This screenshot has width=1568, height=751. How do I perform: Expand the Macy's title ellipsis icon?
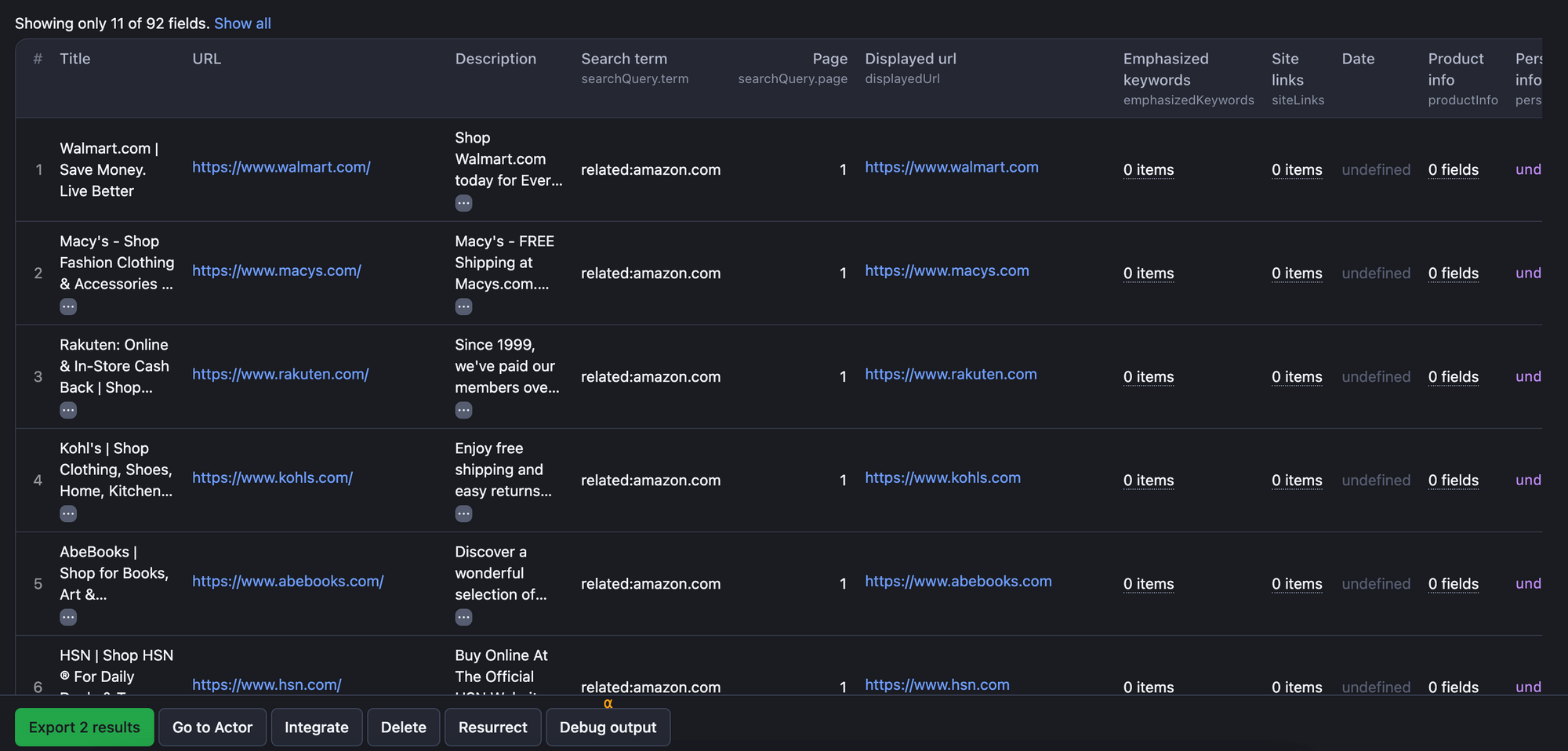tap(68, 307)
